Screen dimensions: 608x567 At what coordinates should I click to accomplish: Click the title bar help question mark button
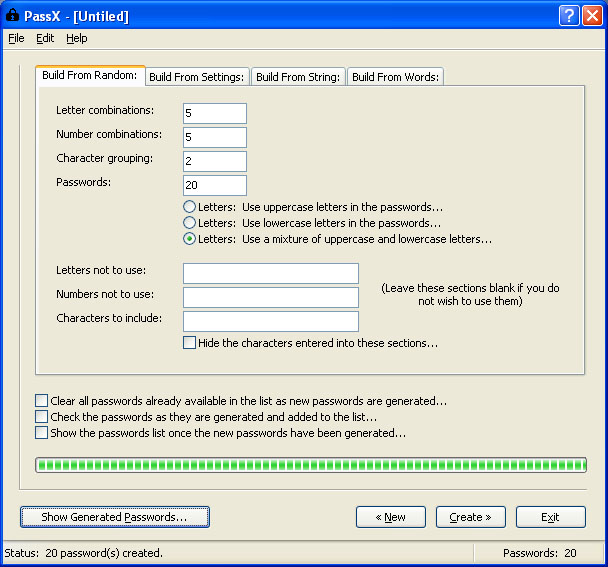click(569, 16)
